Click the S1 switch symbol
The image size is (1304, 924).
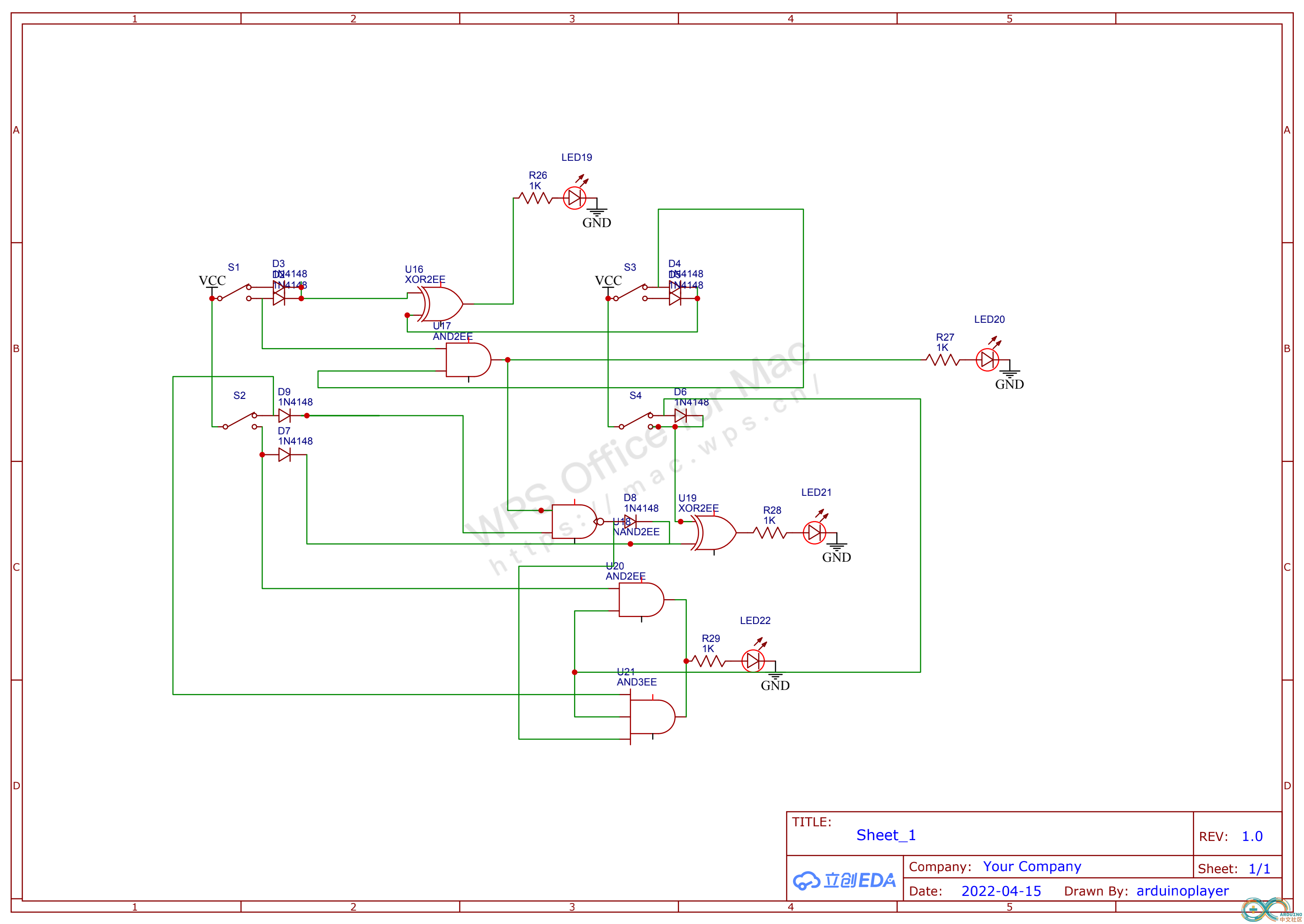[233, 292]
